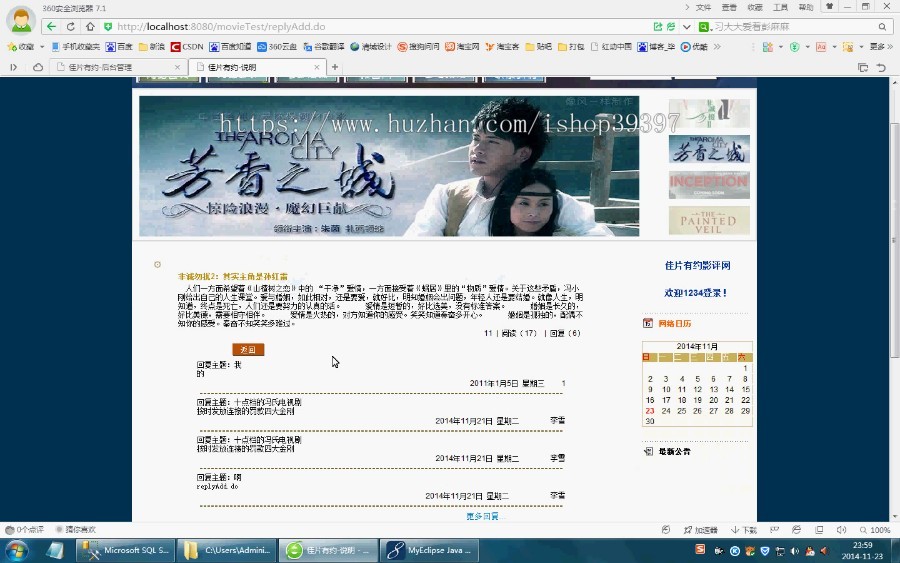Open the 收藏 favorites star button
This screenshot has height=563, width=900.
click(x=21, y=46)
